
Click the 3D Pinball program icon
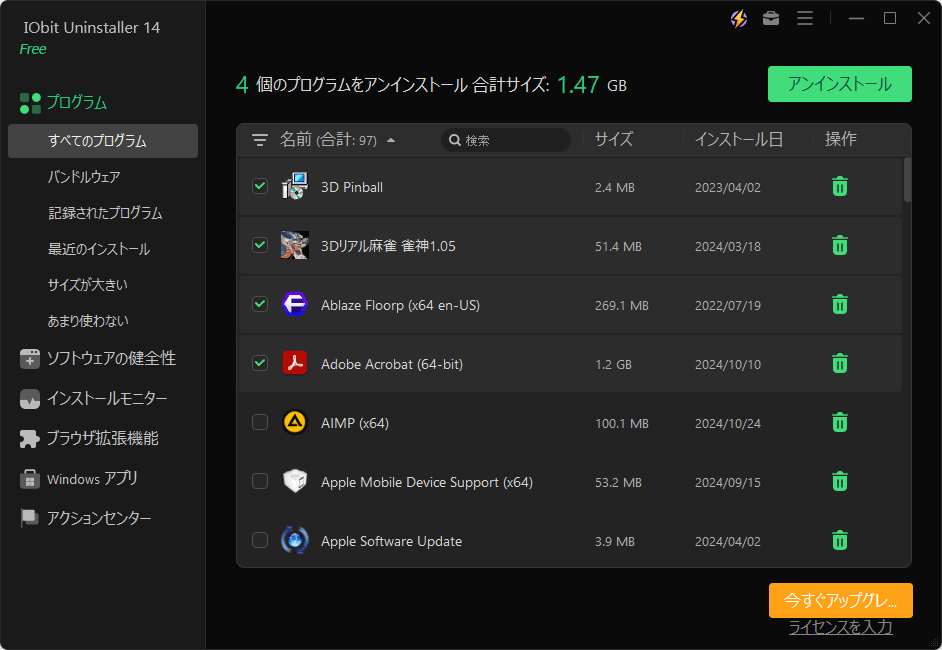(295, 186)
